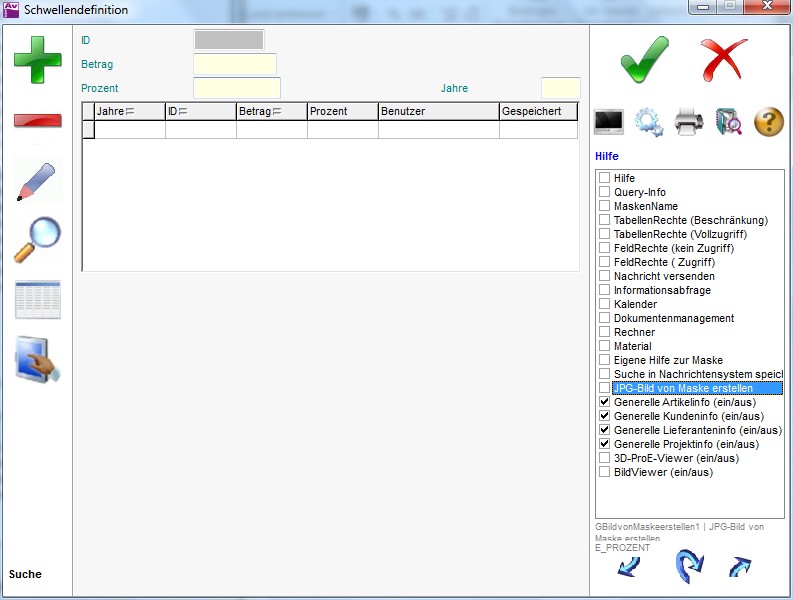This screenshot has height=600, width=793.
Task: Enable the BildViewer checkbox
Action: pos(604,472)
